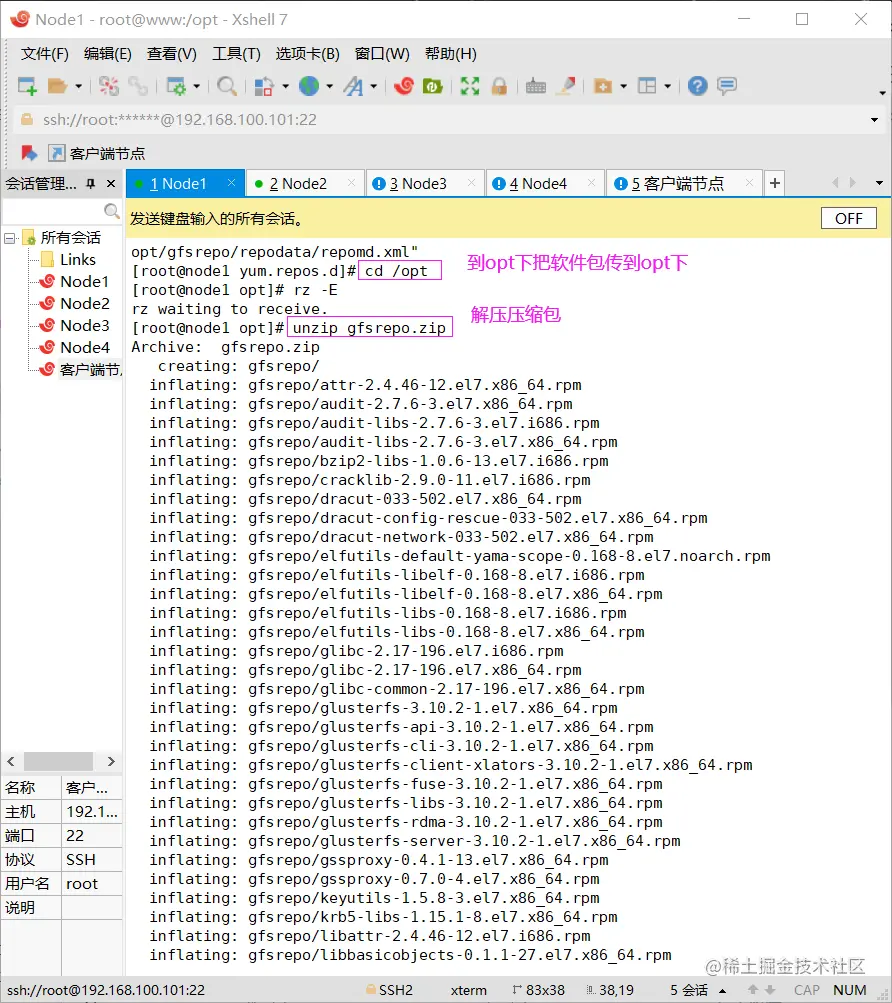Expand the new folder icon dropdown arrow
The height and width of the screenshot is (1003, 892).
click(623, 86)
